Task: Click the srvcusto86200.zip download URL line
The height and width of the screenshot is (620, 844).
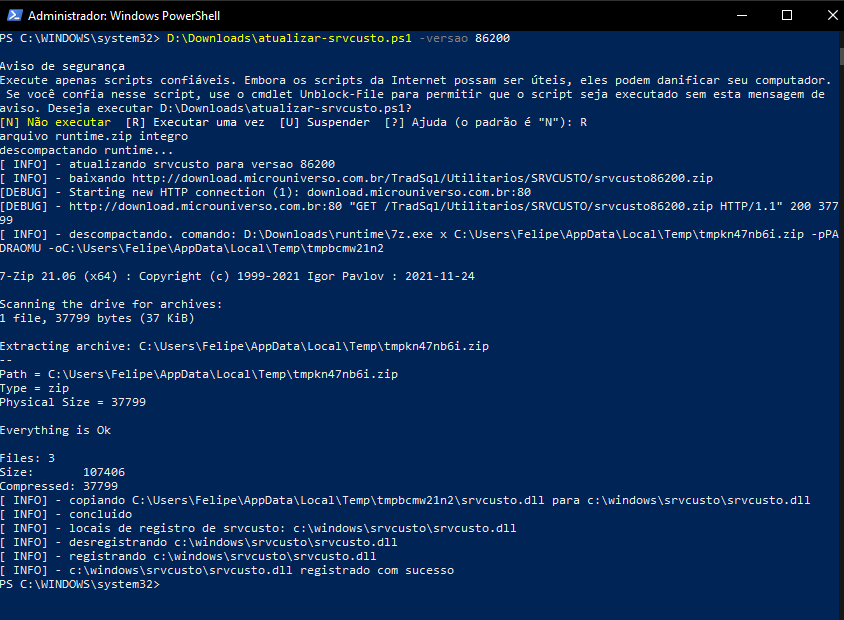Action: click(x=356, y=178)
